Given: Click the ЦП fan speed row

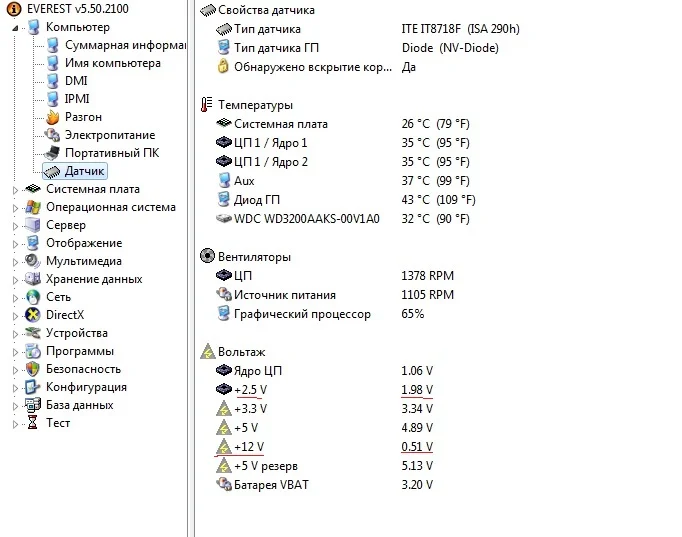Looking at the screenshot, I should (243, 276).
